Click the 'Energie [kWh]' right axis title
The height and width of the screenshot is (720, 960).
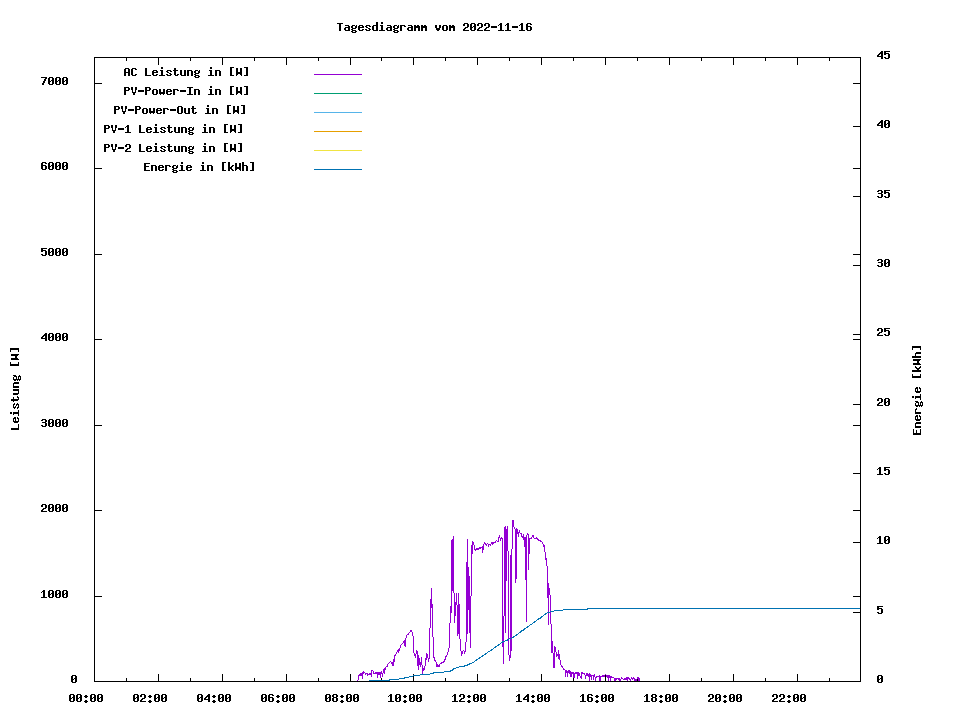[918, 390]
